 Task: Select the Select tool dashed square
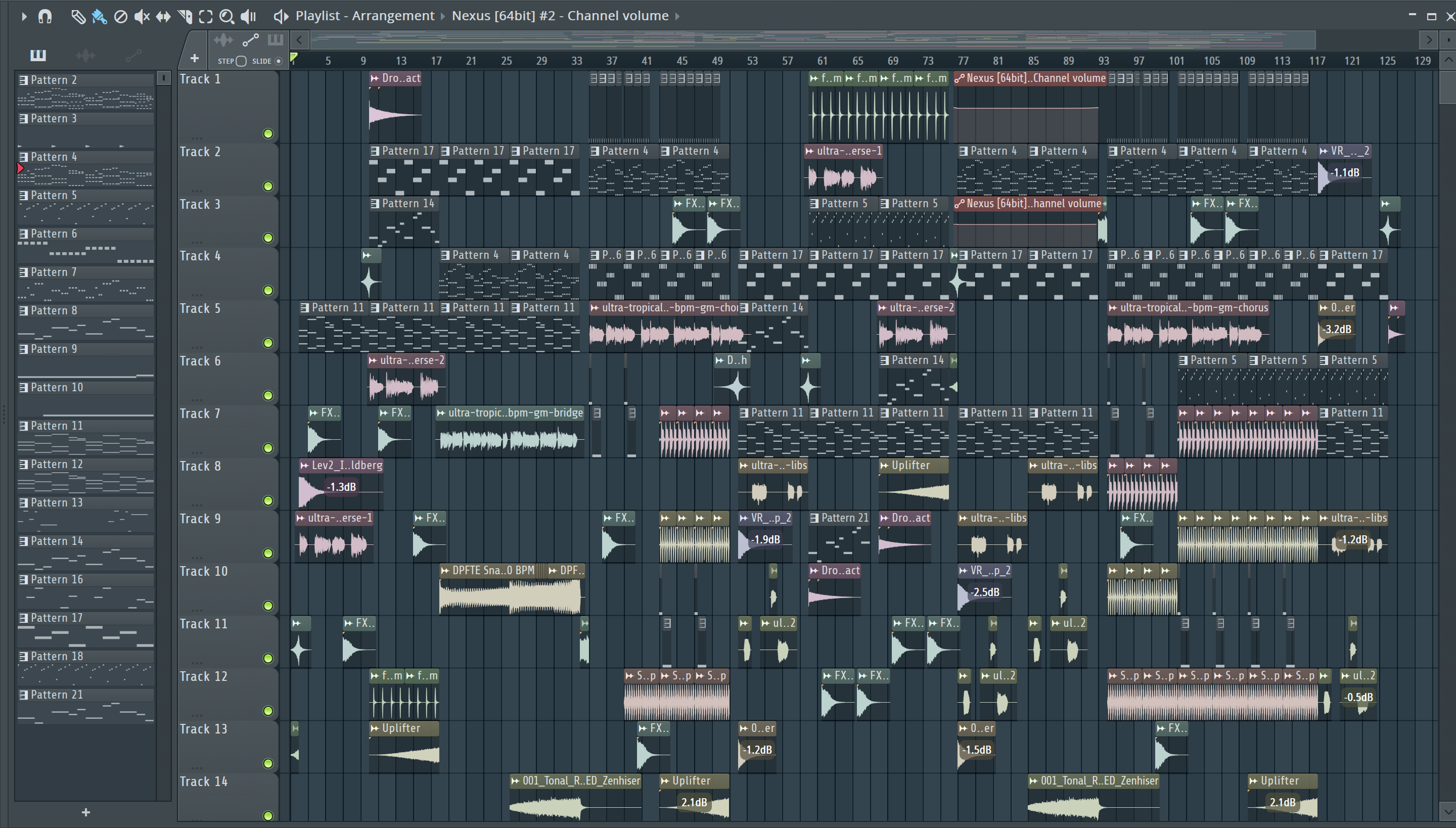point(206,17)
